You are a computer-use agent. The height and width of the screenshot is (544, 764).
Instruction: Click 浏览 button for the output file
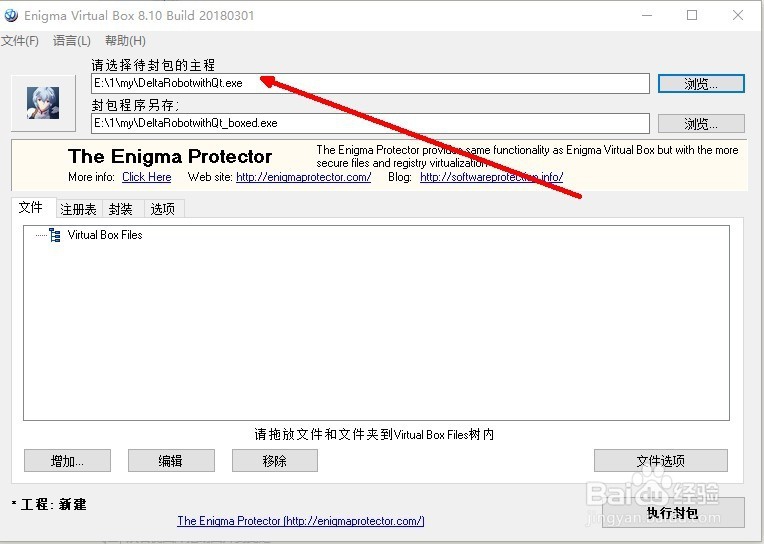pyautogui.click(x=701, y=123)
